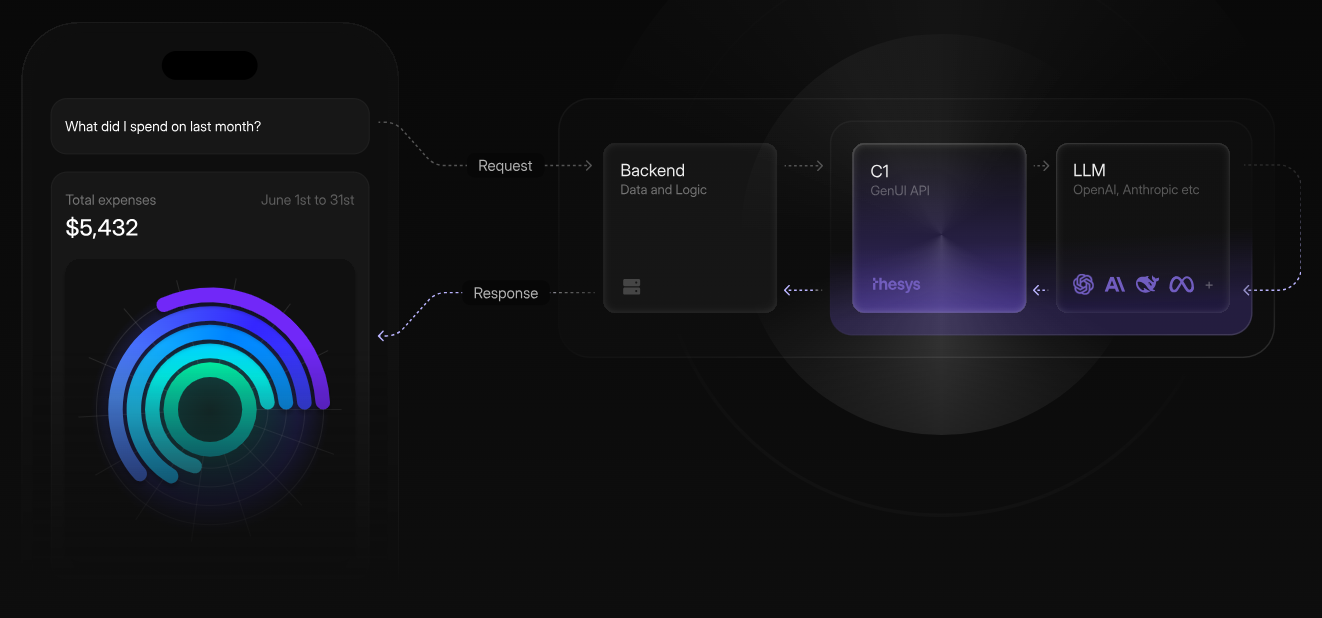
Task: Click the plus icon after Meta logo
Action: tap(1209, 285)
